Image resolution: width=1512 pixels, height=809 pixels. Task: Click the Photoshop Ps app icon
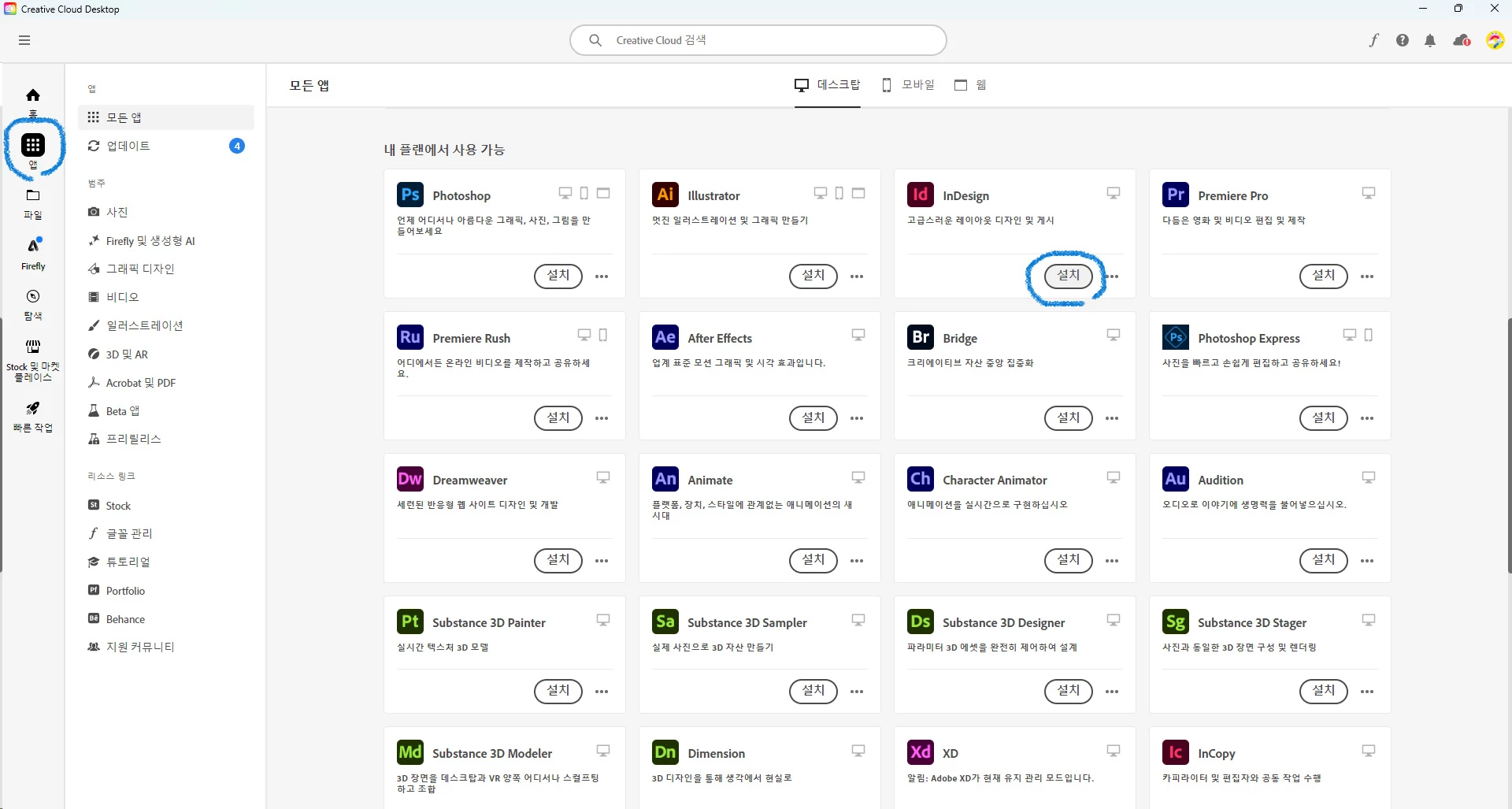point(410,195)
